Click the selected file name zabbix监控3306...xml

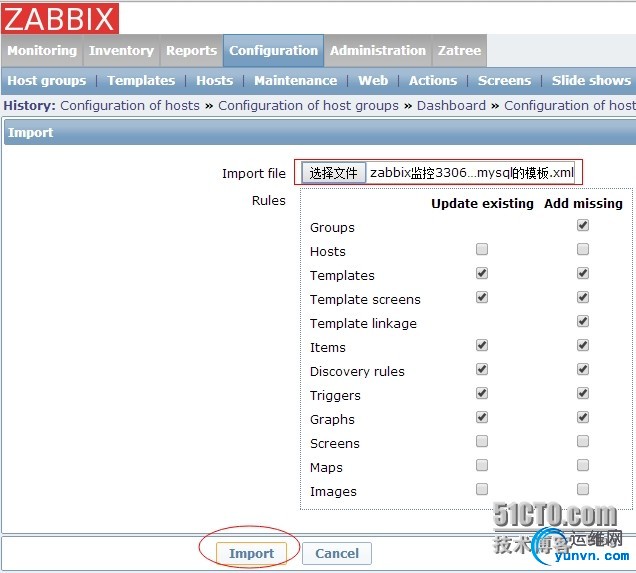(471, 173)
